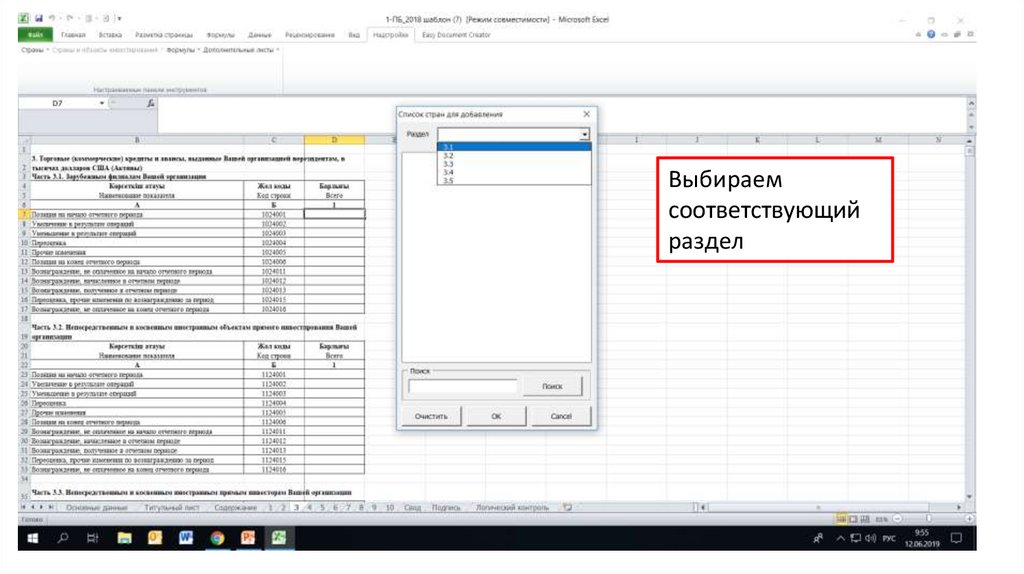Confirm dialog with OK button
The image size is (1024, 574).
pos(496,416)
